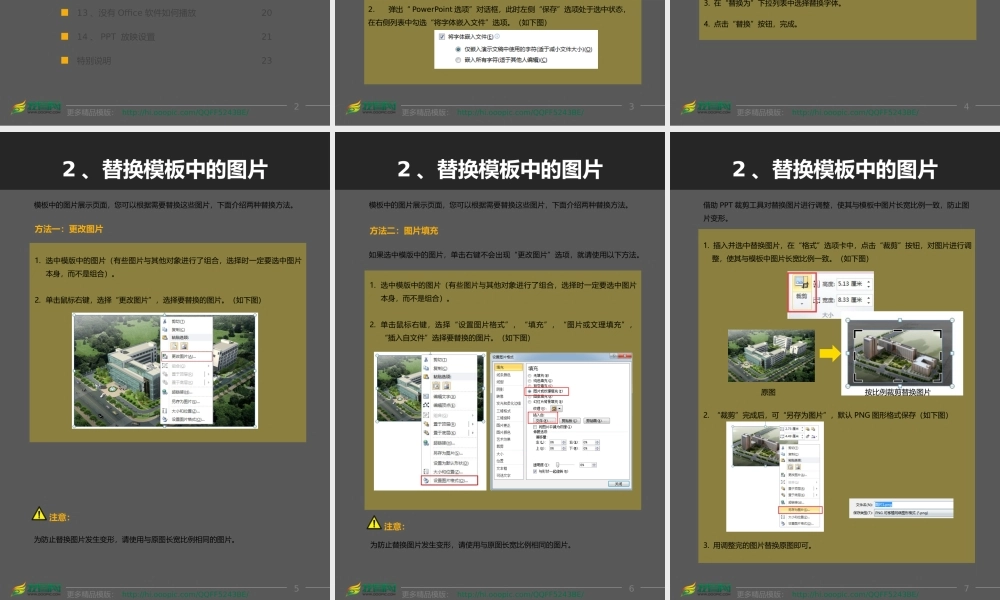Select the 嵌入所有字符 radio option
The image size is (1000, 600).
click(458, 60)
